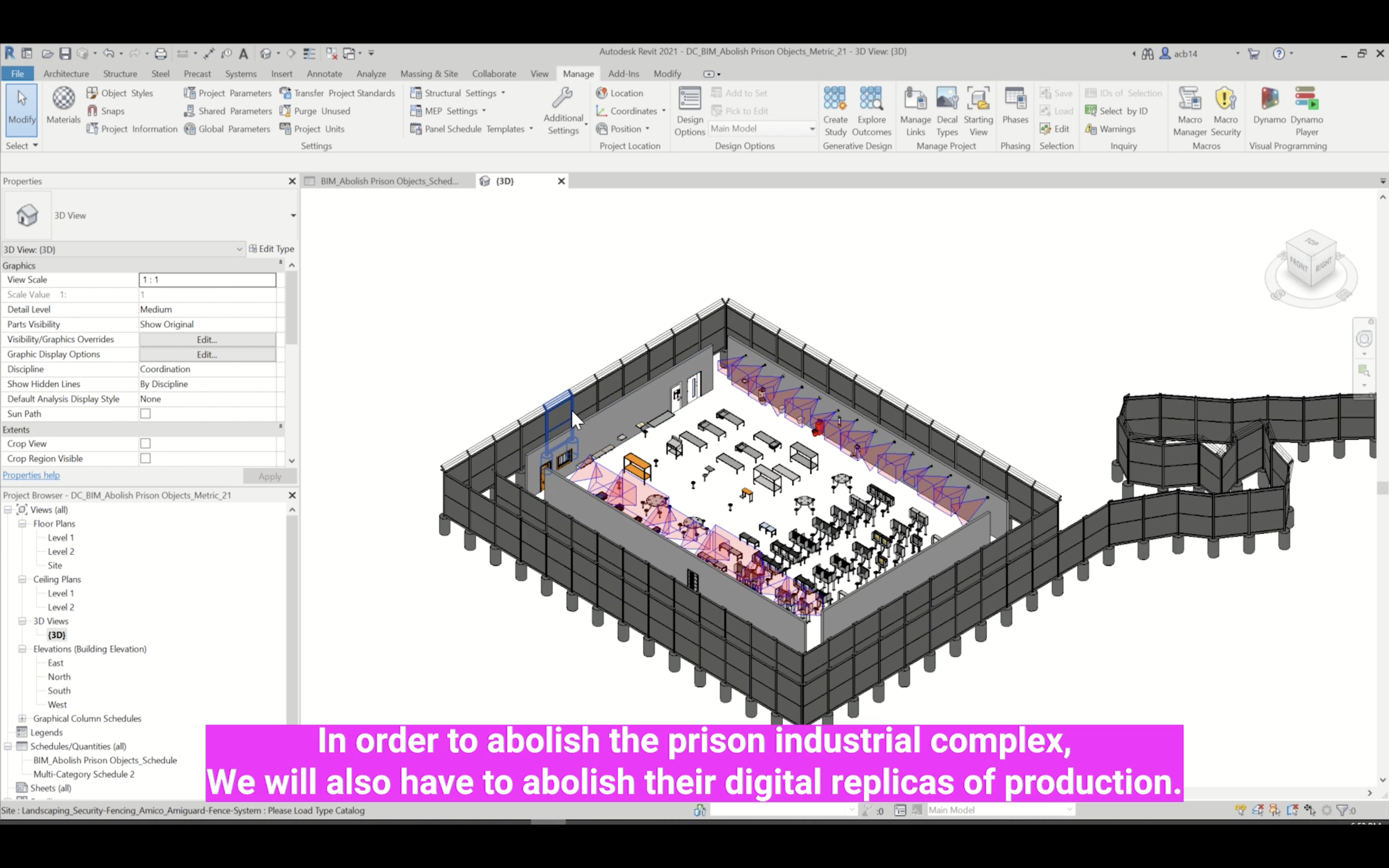Enable the Sun Path checkbox

[x=145, y=414]
